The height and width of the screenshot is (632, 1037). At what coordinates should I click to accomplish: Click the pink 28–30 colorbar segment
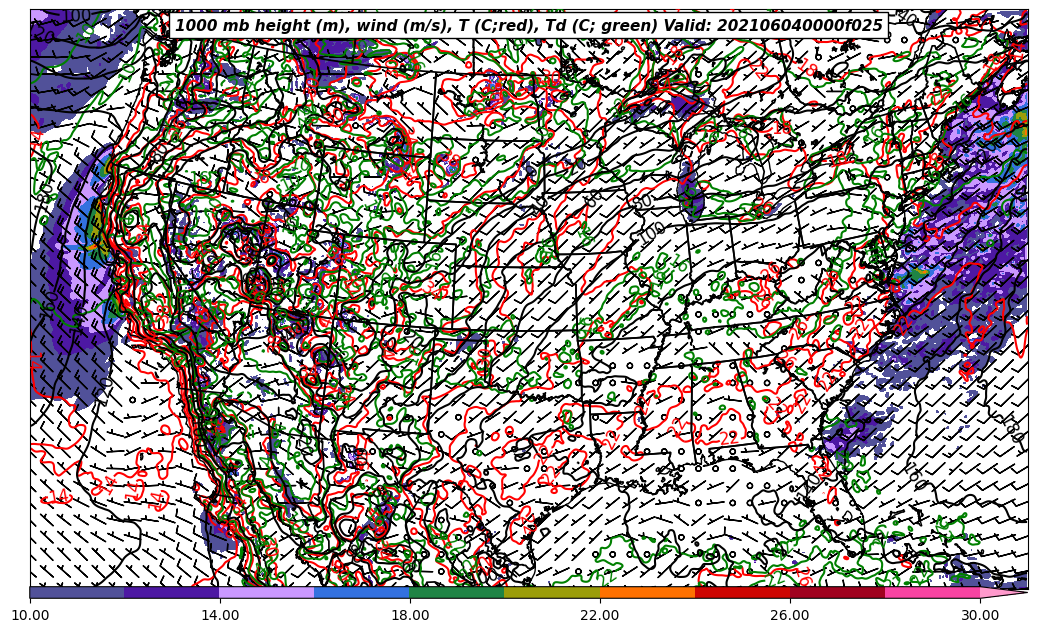932,592
